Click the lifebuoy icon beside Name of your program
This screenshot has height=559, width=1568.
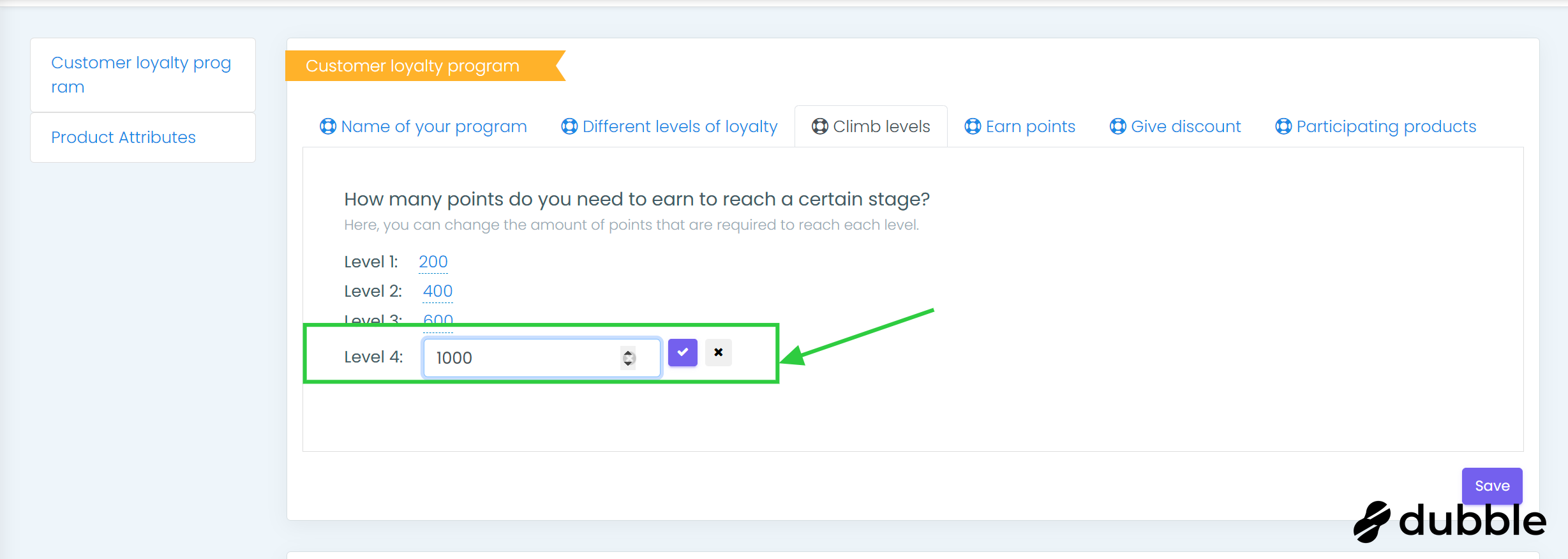328,126
